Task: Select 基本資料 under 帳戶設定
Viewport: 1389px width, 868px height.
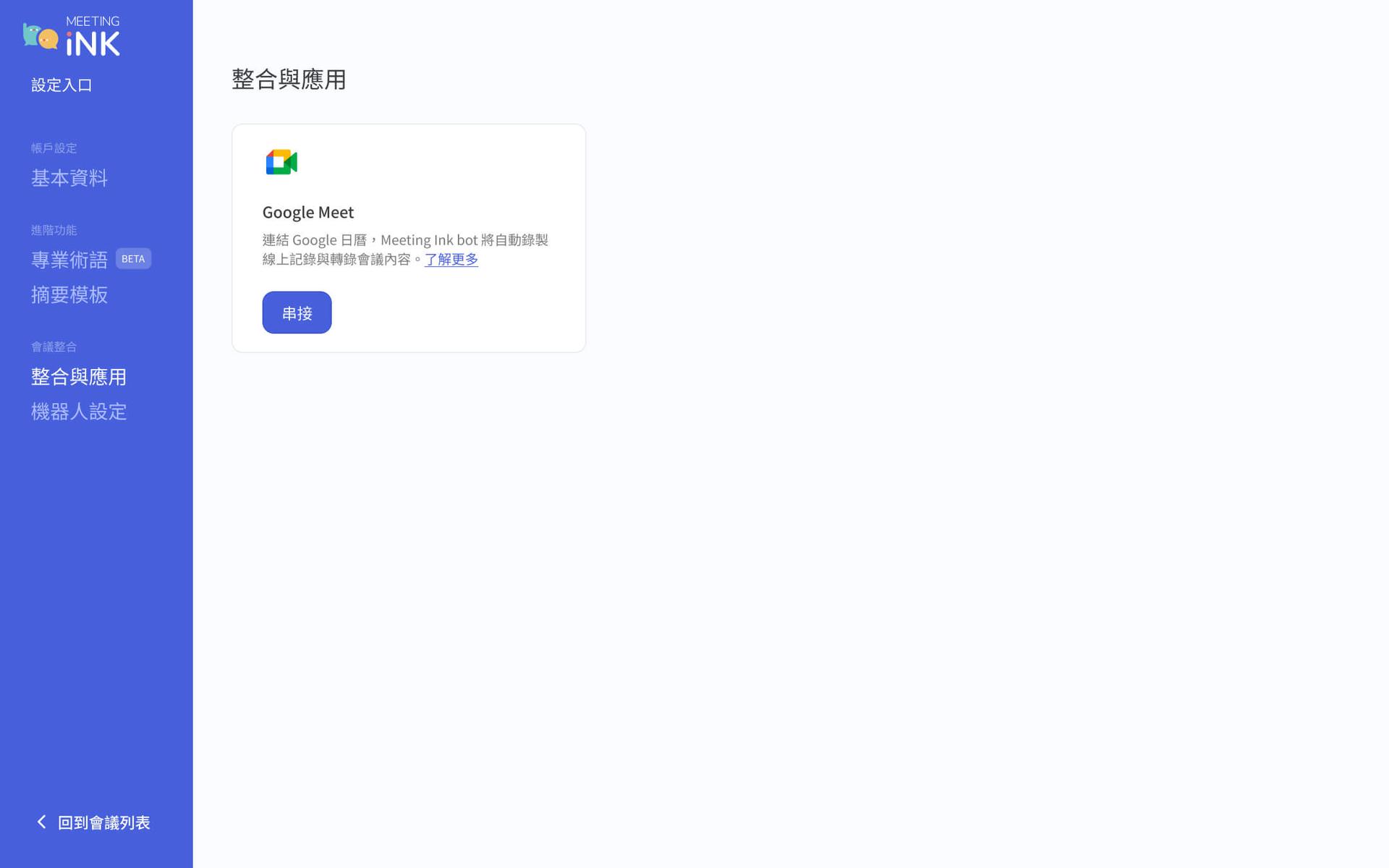Action: pyautogui.click(x=69, y=178)
